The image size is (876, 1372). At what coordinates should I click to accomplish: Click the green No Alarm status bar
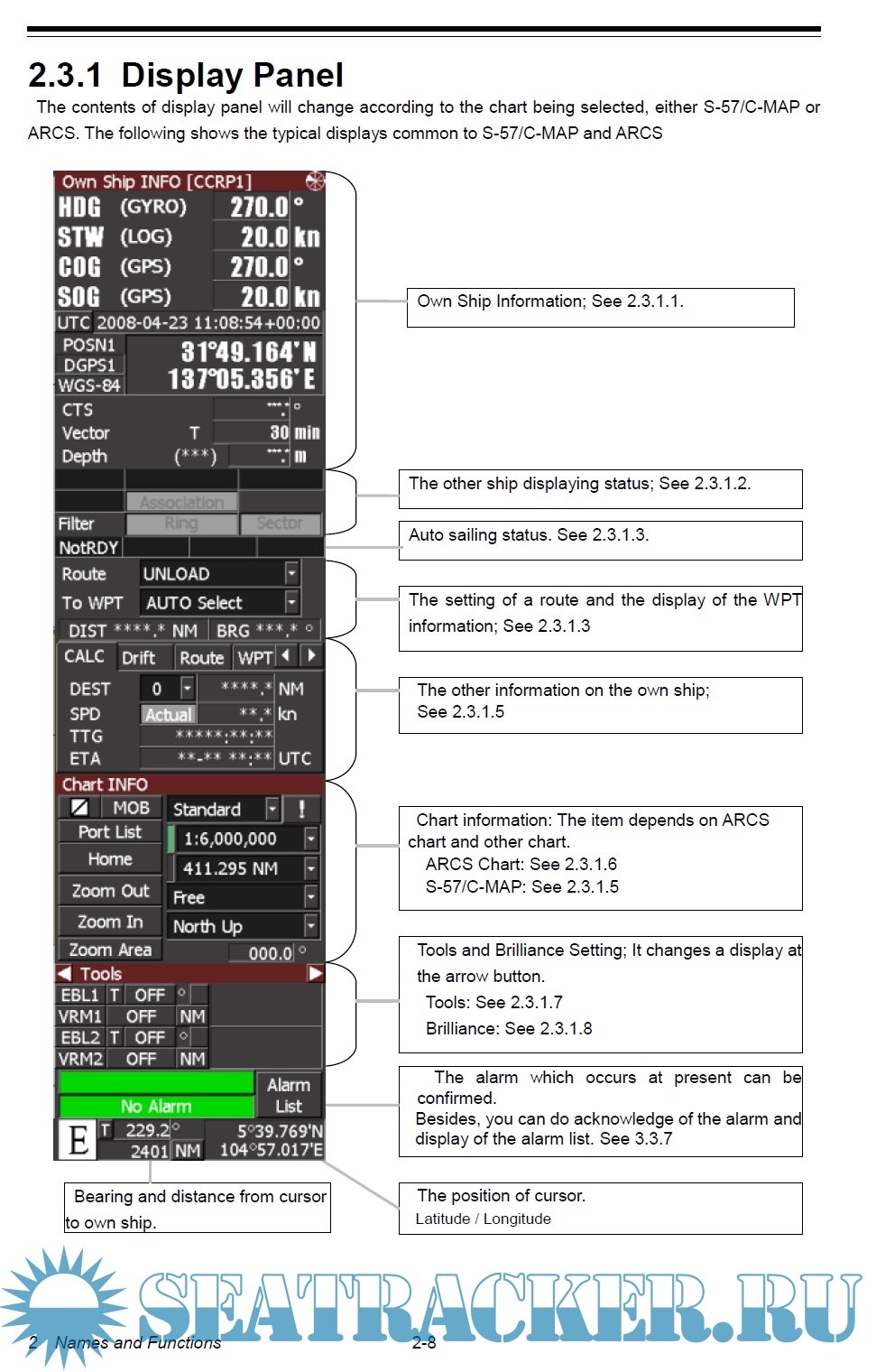(x=156, y=1106)
